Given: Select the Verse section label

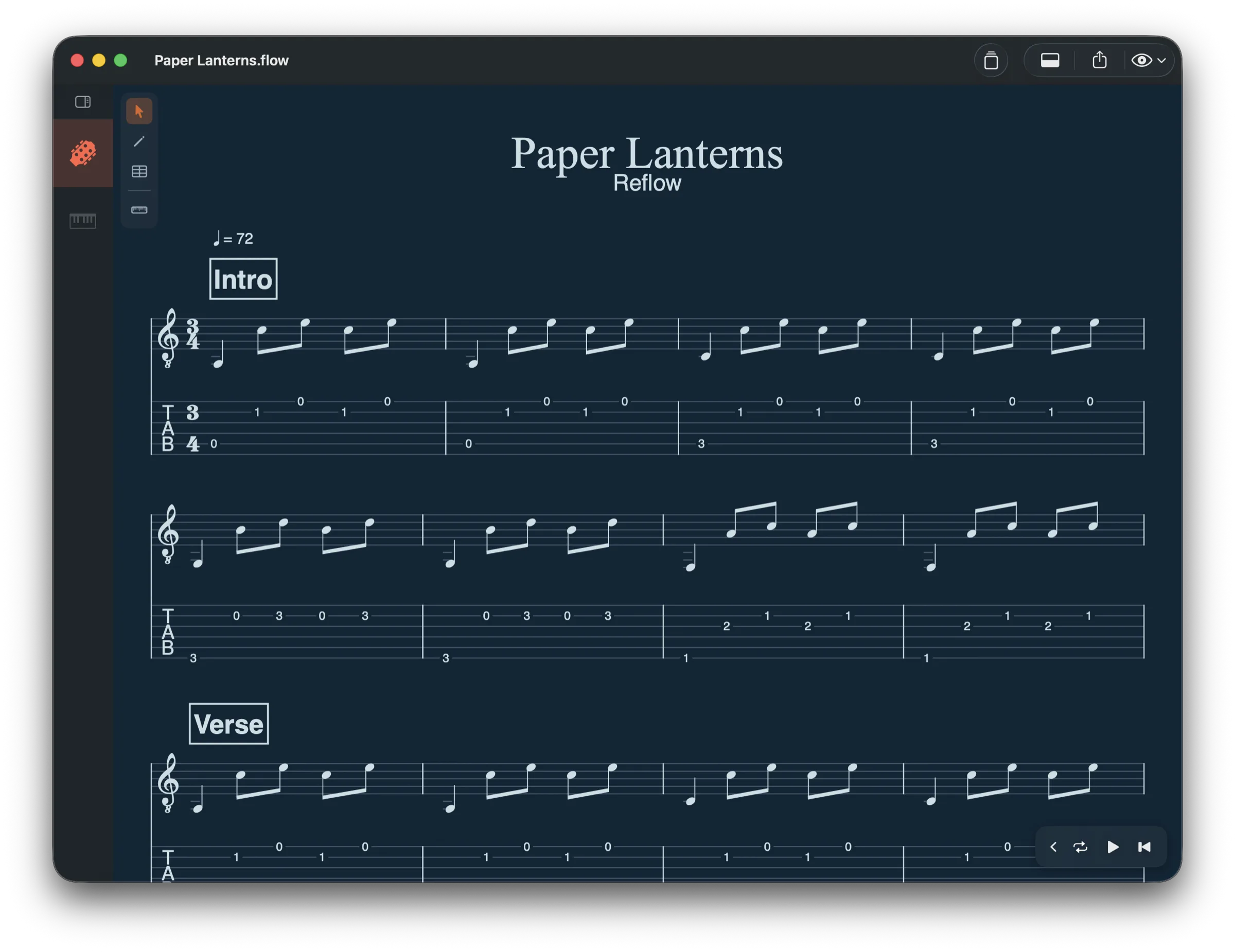Looking at the screenshot, I should [228, 724].
